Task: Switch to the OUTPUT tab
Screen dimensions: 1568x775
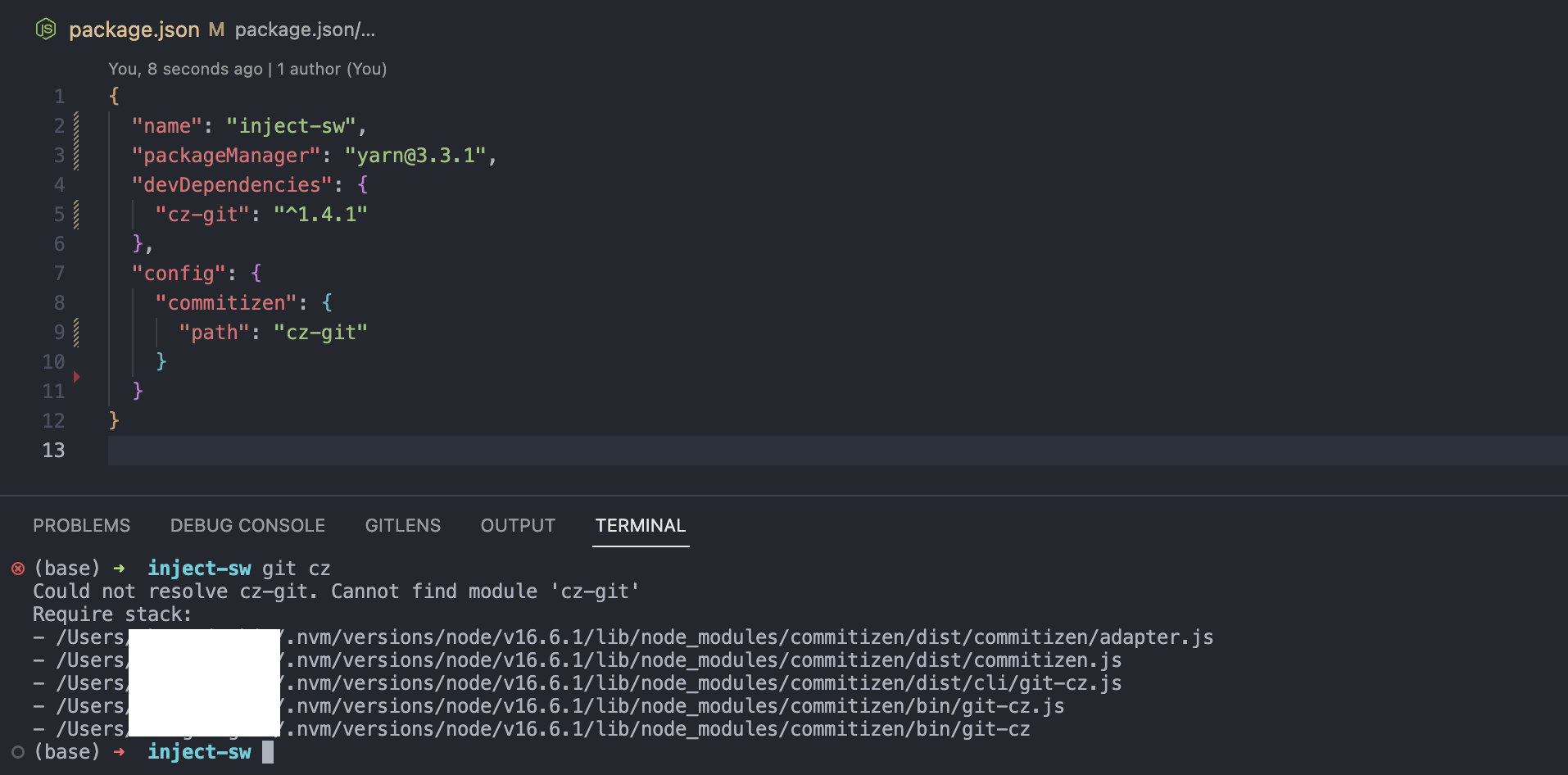Action: pos(517,525)
